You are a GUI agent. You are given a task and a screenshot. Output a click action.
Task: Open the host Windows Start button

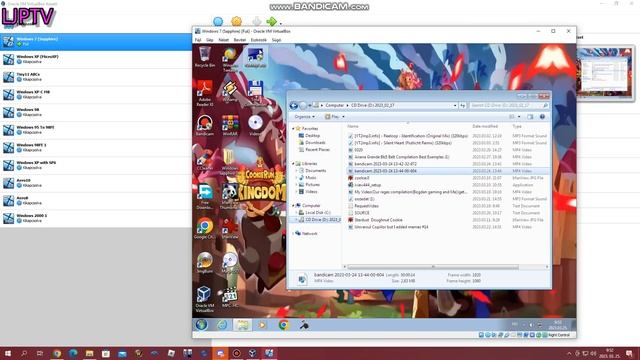click(x=7, y=353)
